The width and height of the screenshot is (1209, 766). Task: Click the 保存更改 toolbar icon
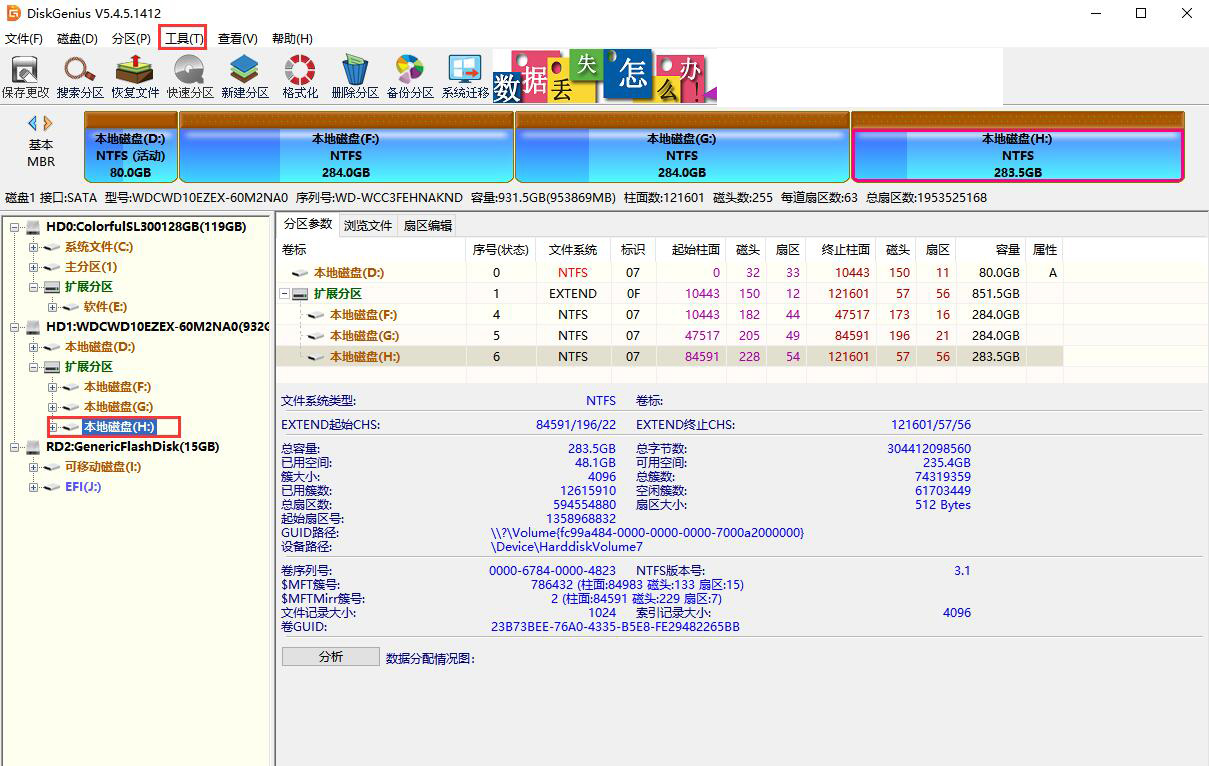point(25,75)
